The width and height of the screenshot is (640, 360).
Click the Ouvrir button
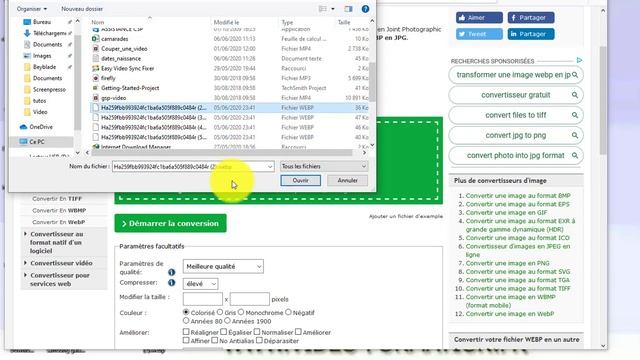click(300, 180)
